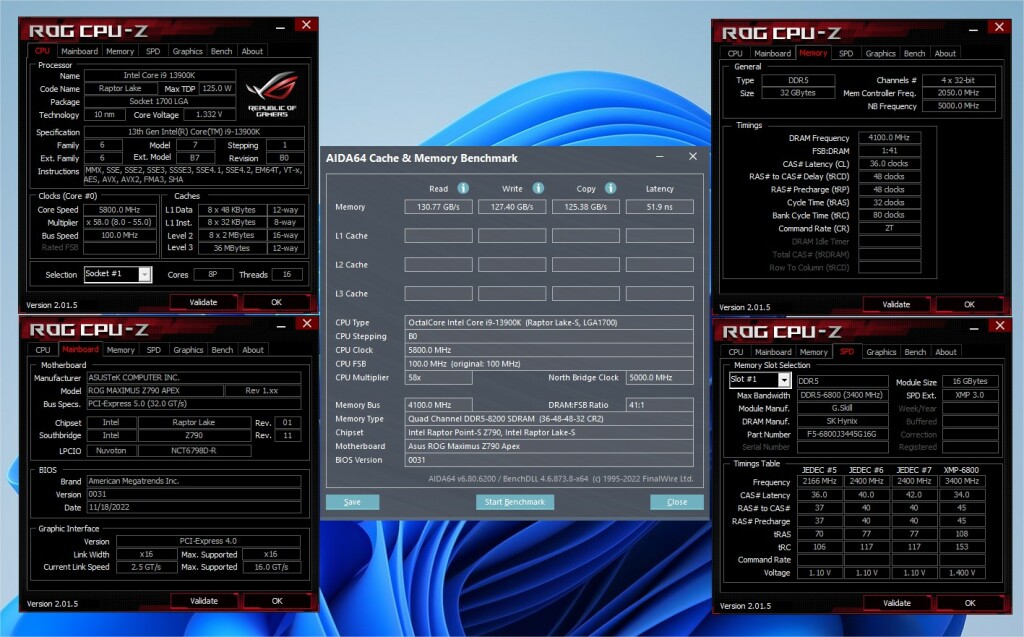Click the North Bridge Clock 5000.0 MHz value
Screen dimensions: 1024x637
[x=660, y=377]
